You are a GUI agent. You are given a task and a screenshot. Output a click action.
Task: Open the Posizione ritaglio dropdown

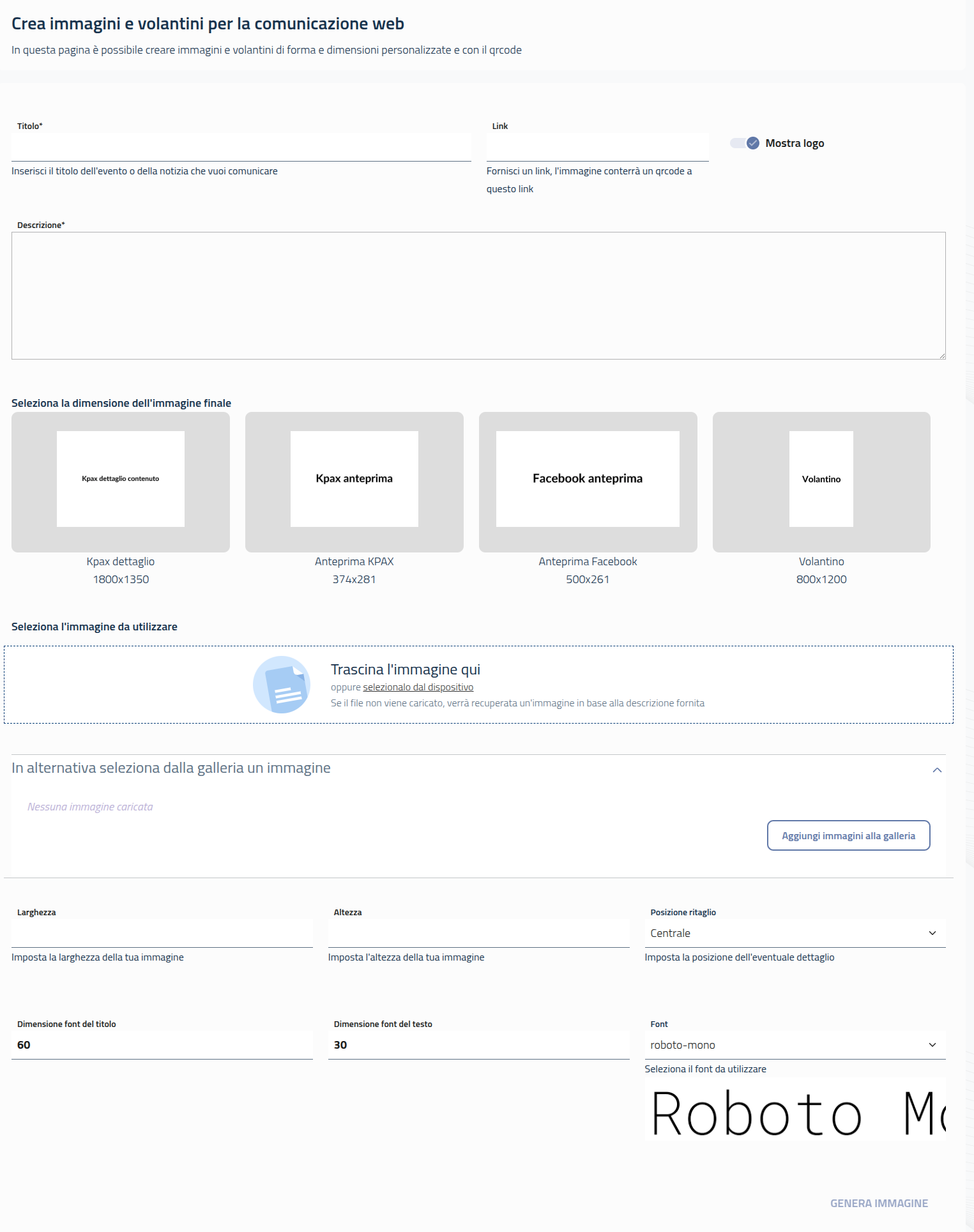coord(795,933)
